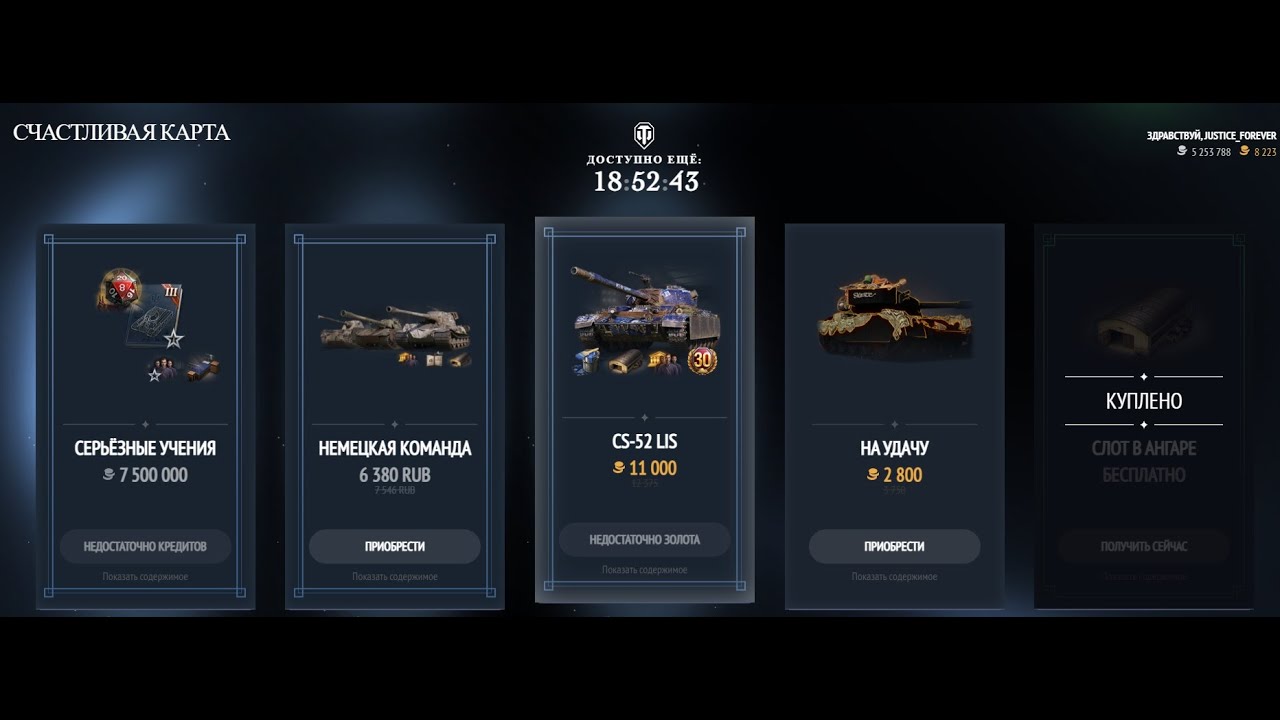The height and width of the screenshot is (720, 1280).
Task: Show contents of CS-52 LIS offer
Action: click(x=645, y=570)
